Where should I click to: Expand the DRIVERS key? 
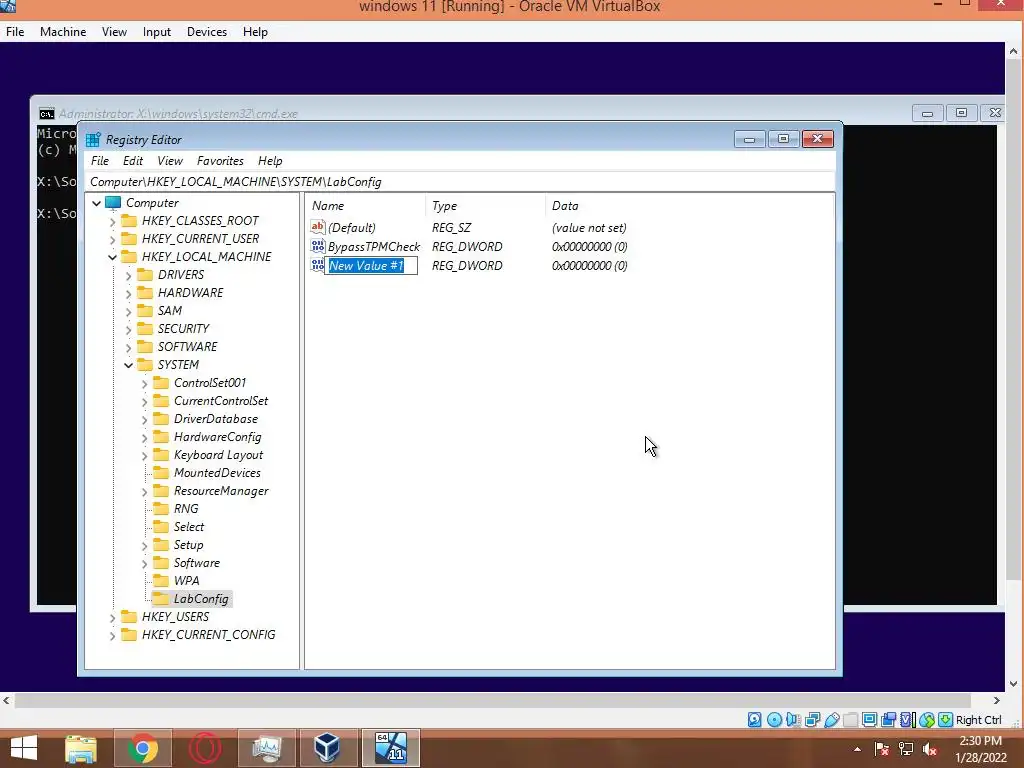[129, 276]
